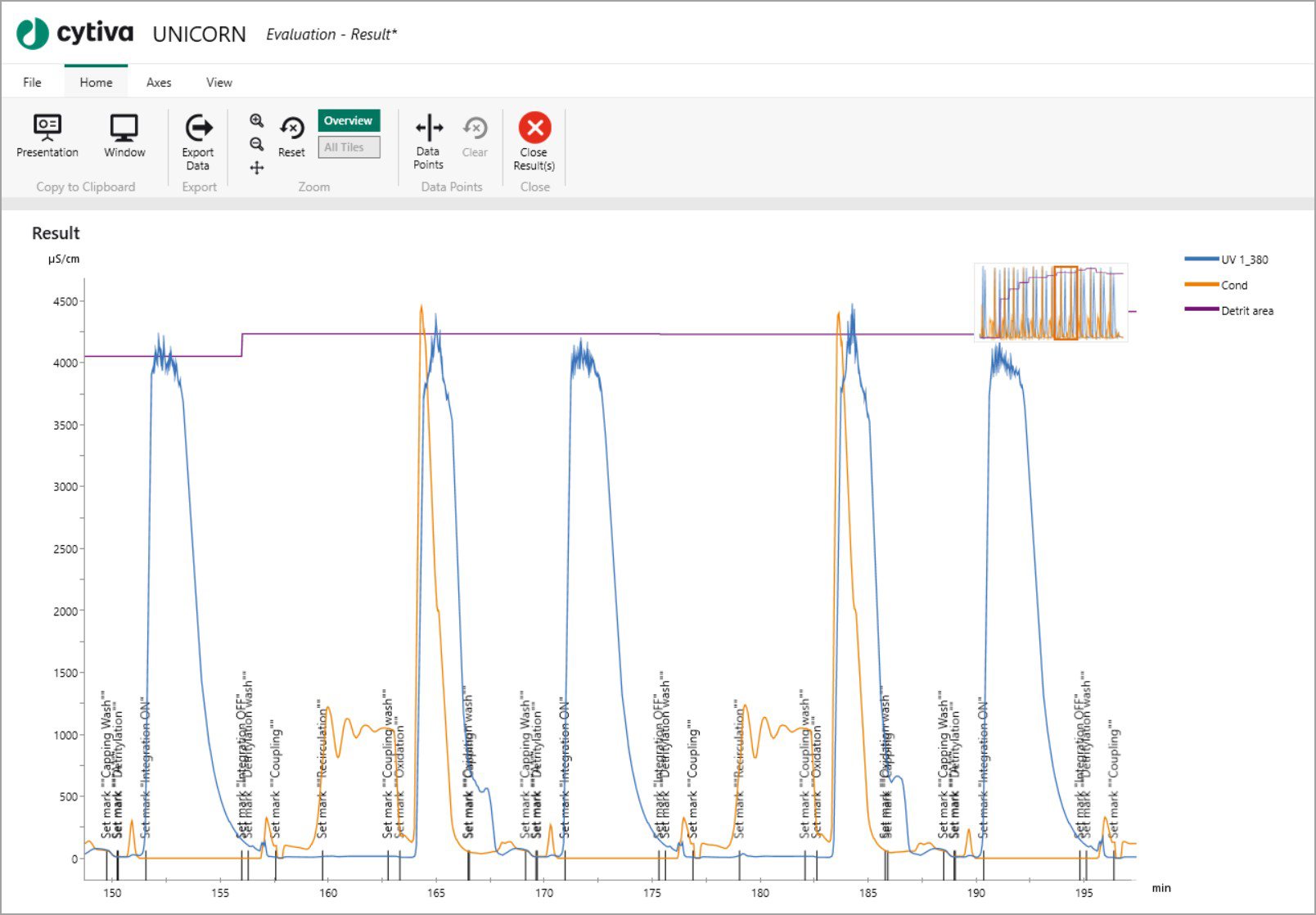Image resolution: width=1316 pixels, height=915 pixels.
Task: Toggle the All Tiles button
Action: 349,147
